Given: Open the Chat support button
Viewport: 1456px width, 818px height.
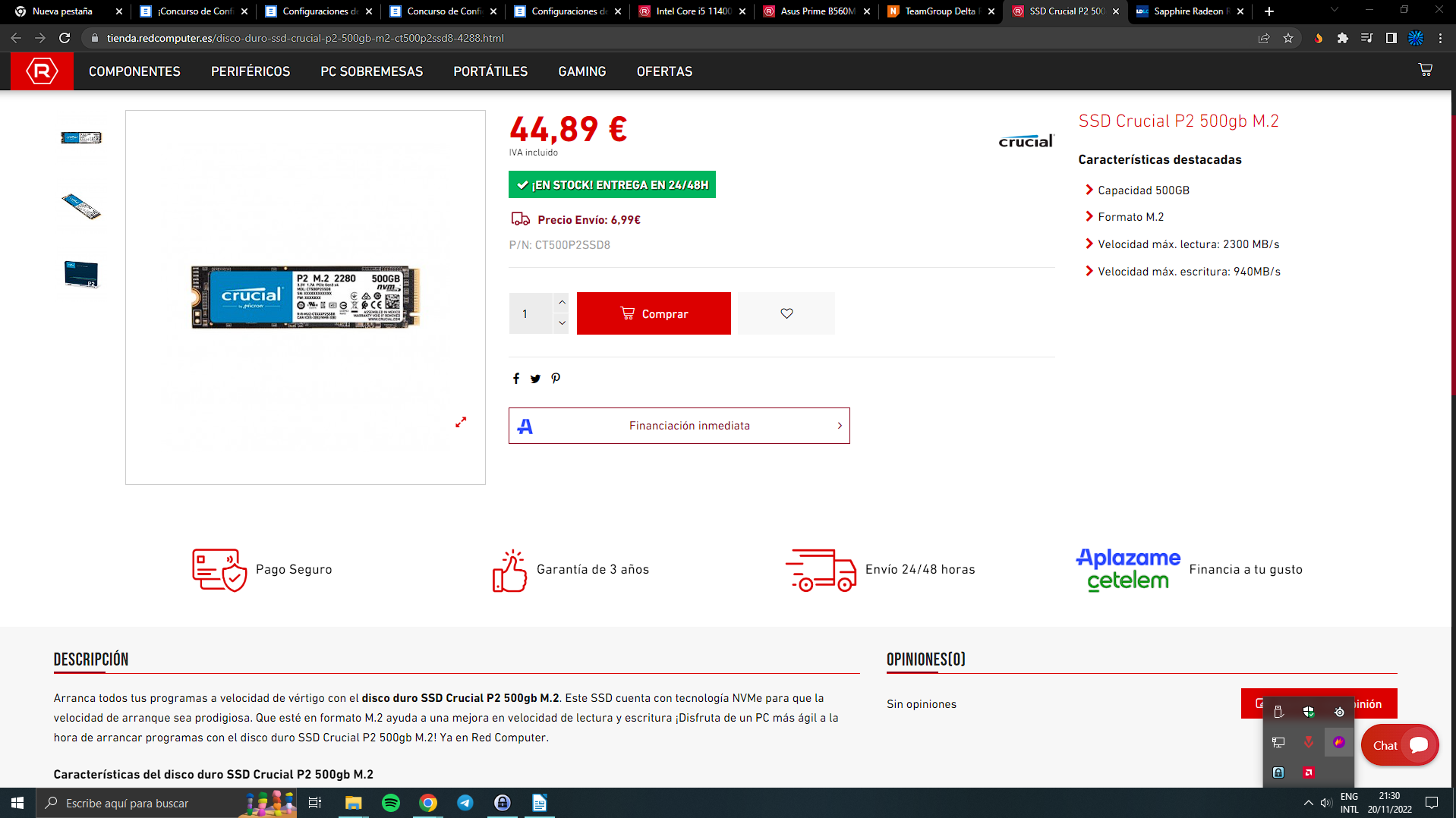Looking at the screenshot, I should click(1399, 745).
